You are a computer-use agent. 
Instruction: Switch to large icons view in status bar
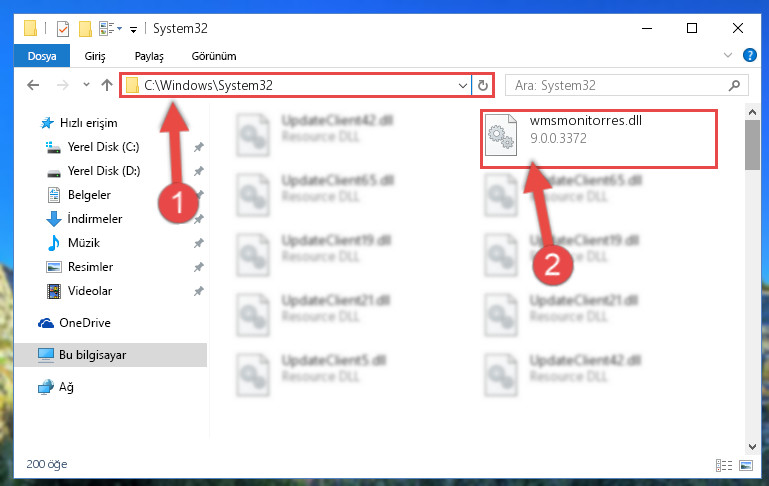[746, 464]
